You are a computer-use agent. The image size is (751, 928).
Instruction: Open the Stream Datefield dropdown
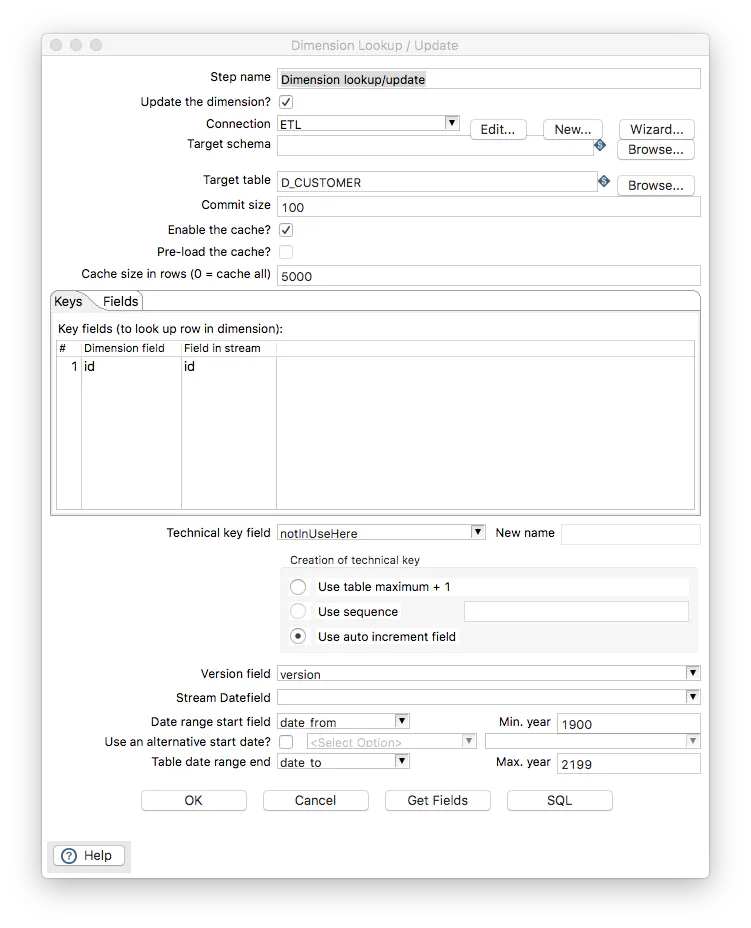(x=693, y=697)
